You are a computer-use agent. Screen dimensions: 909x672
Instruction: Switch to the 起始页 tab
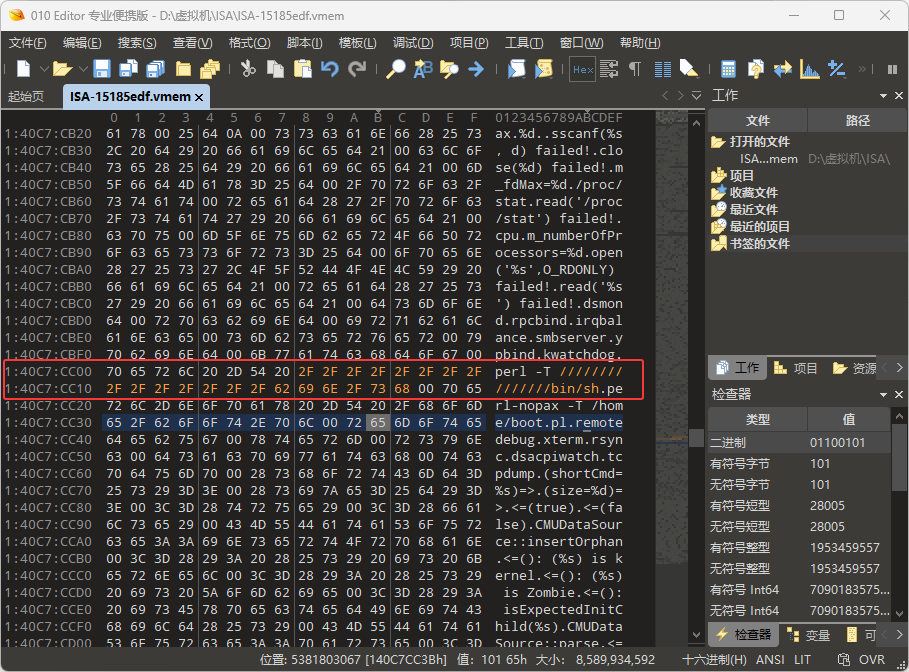click(26, 96)
